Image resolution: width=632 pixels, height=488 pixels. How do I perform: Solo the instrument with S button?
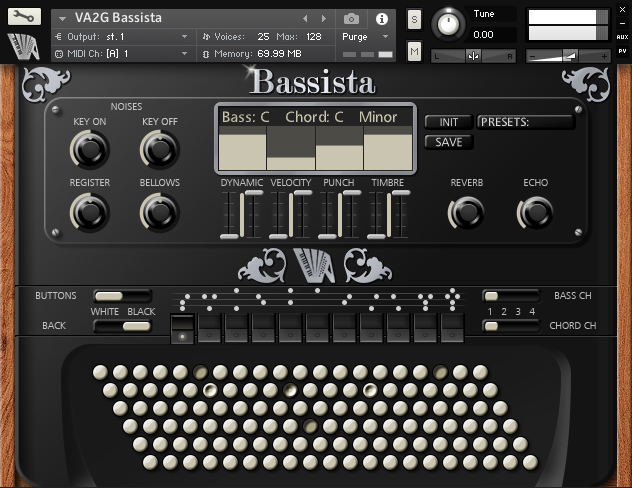[x=414, y=21]
